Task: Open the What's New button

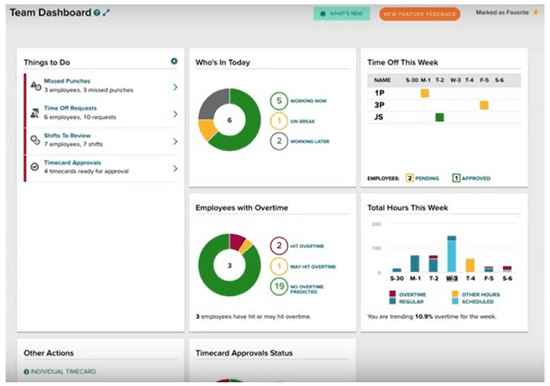Action: (342, 14)
